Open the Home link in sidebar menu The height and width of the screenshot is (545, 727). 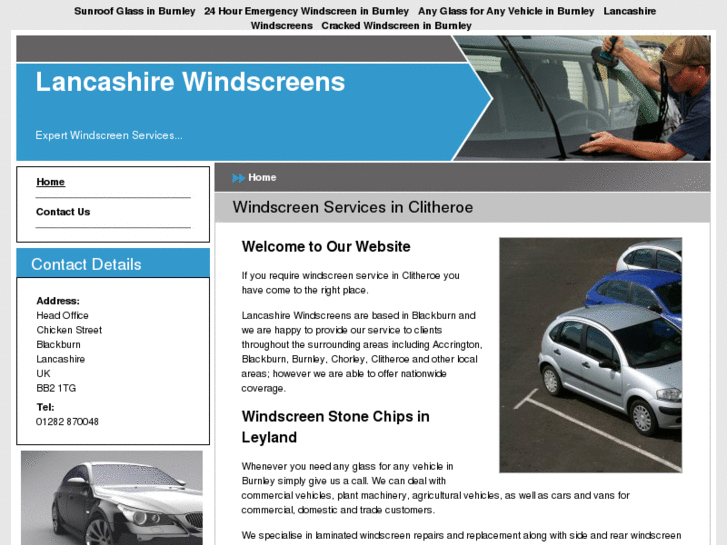[x=51, y=182]
